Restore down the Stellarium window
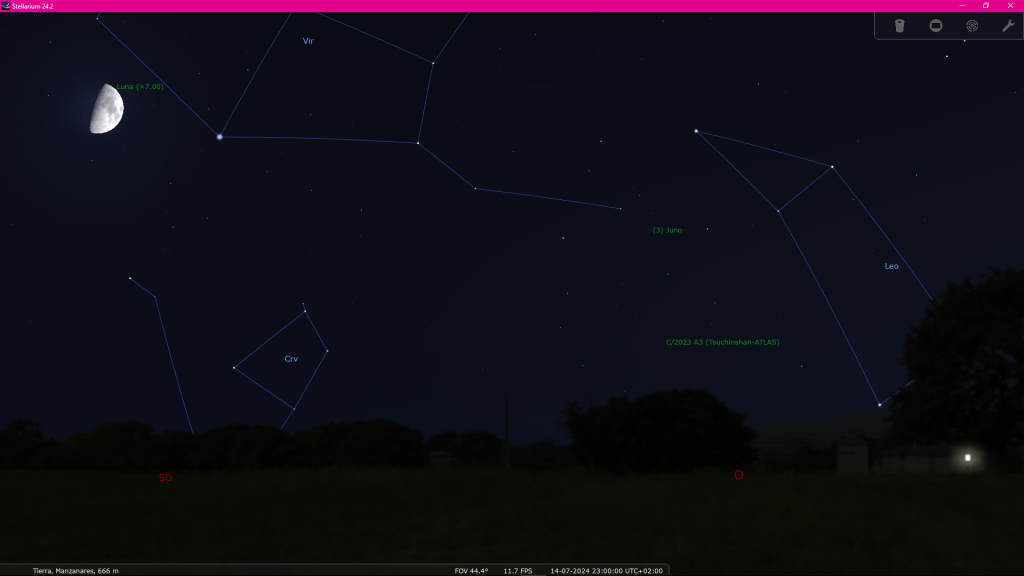Viewport: 1024px width, 576px height. click(x=985, y=6)
